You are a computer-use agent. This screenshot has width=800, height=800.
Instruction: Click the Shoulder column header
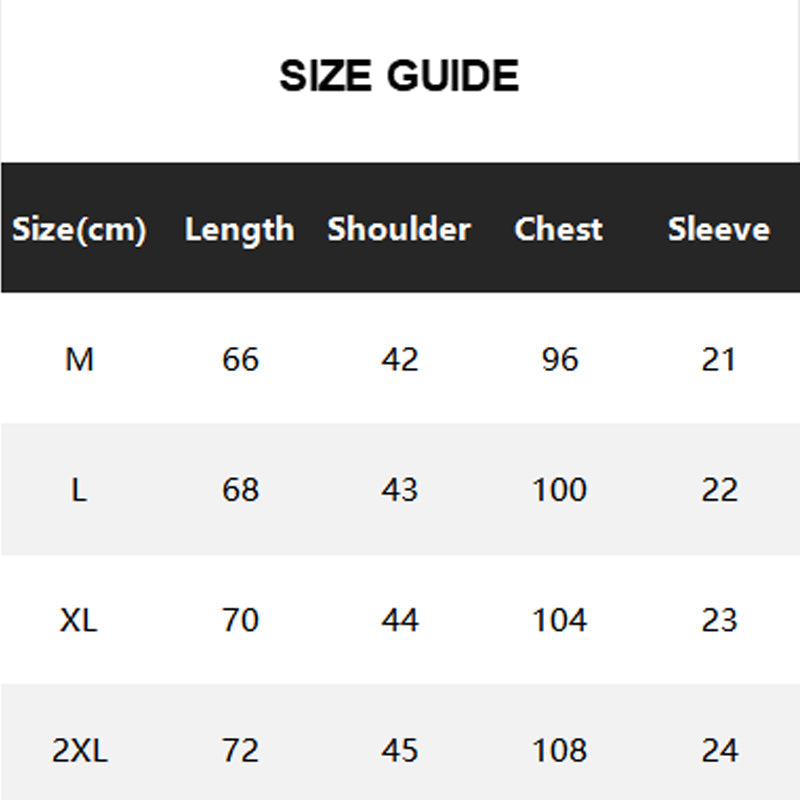point(399,229)
